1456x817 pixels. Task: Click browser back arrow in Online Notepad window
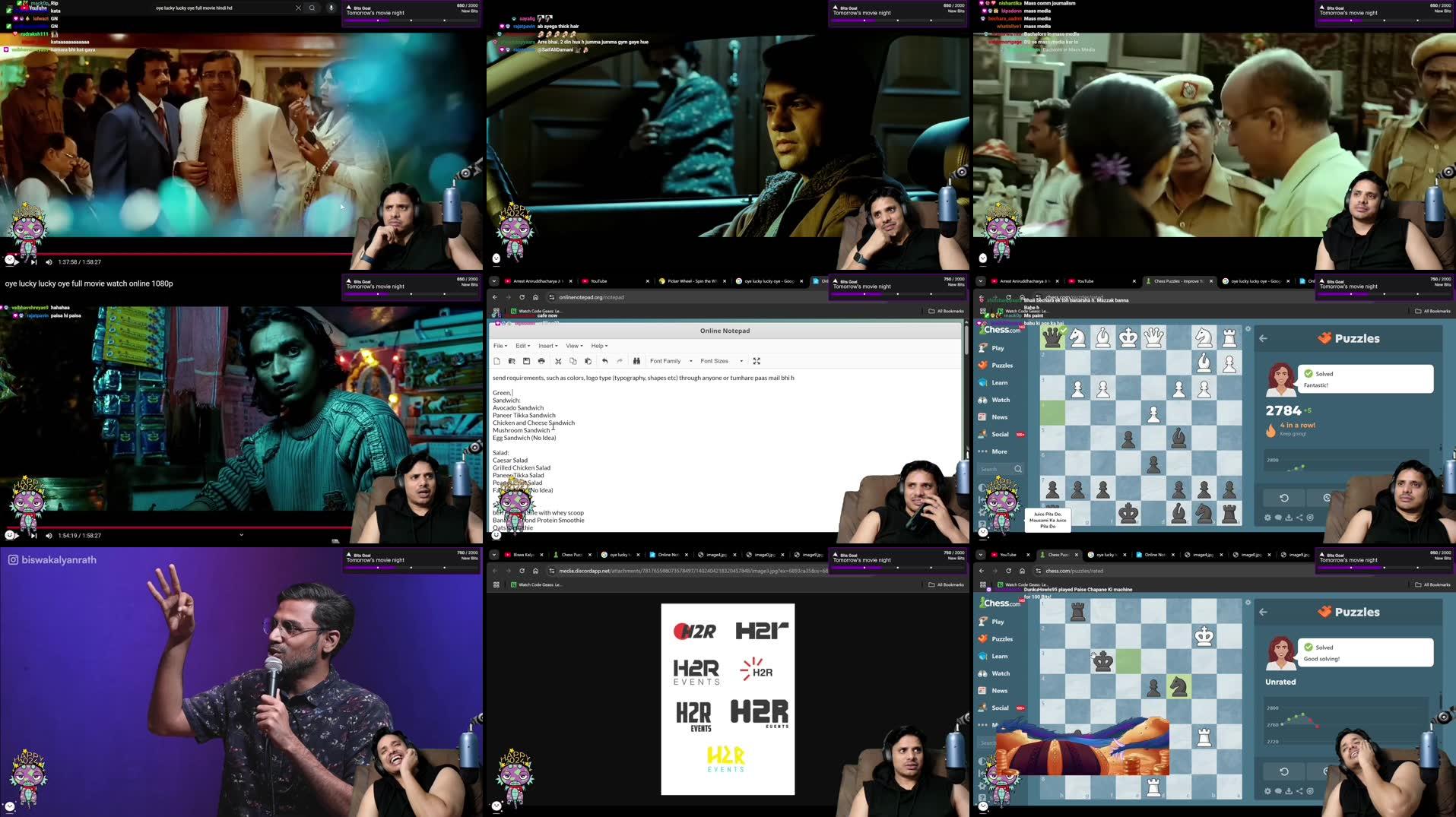click(495, 297)
